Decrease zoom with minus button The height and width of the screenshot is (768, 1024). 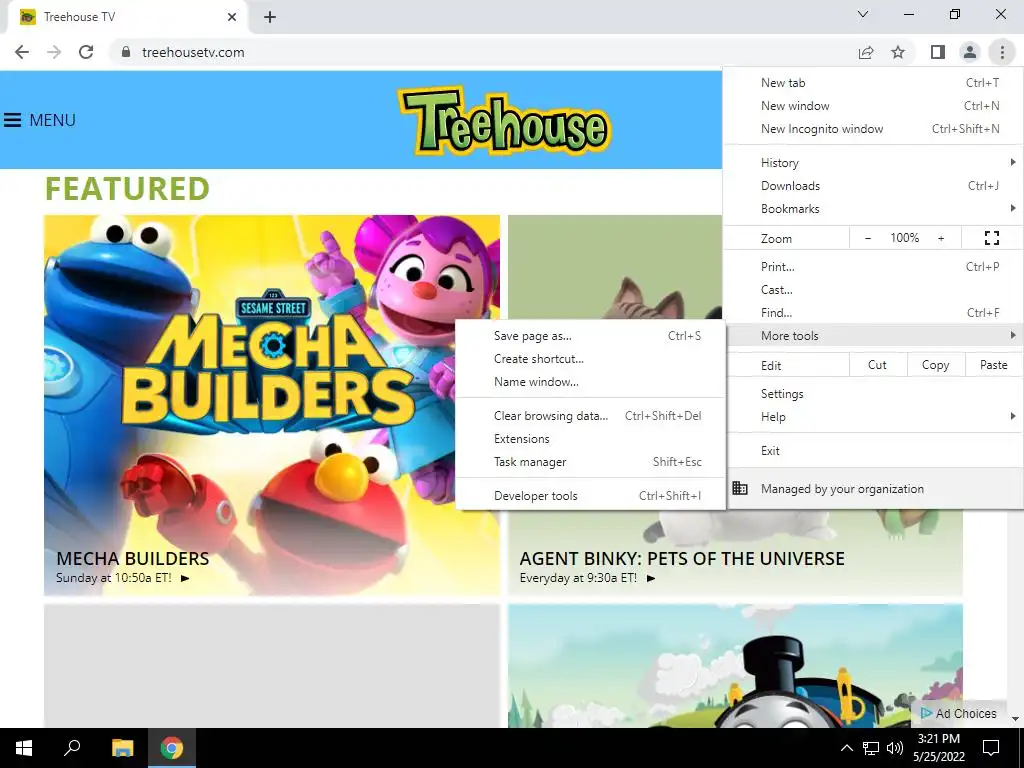pos(868,238)
